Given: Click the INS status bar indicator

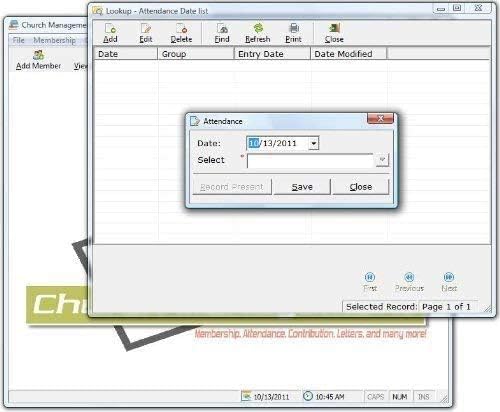Looking at the screenshot, I should point(423,397).
